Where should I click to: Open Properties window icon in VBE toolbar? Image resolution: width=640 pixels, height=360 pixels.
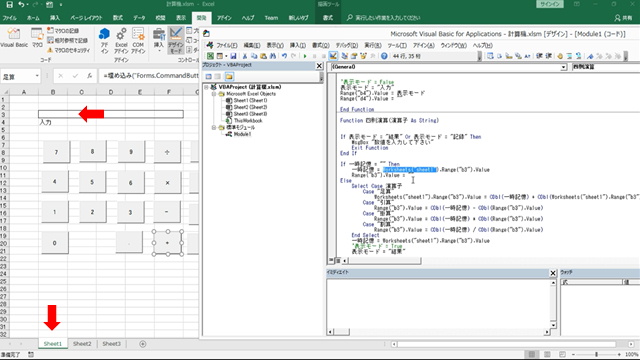(354, 56)
